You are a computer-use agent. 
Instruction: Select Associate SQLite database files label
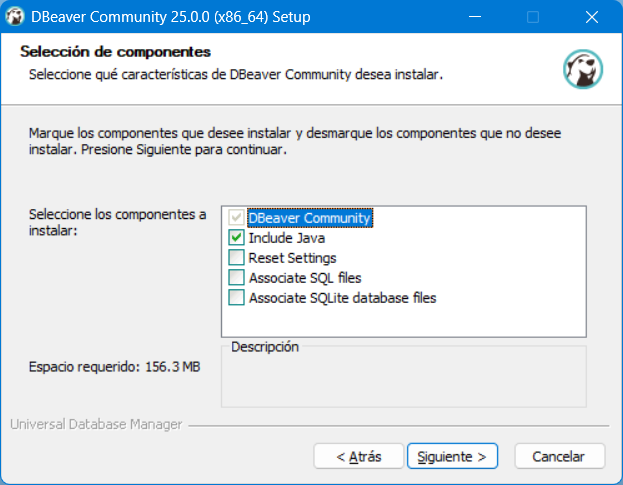(342, 298)
